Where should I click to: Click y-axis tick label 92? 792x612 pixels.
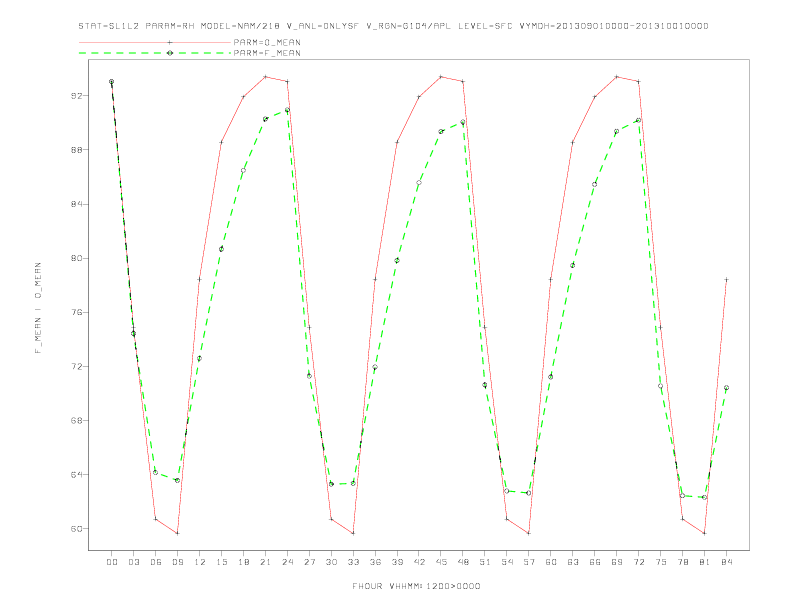(77, 96)
